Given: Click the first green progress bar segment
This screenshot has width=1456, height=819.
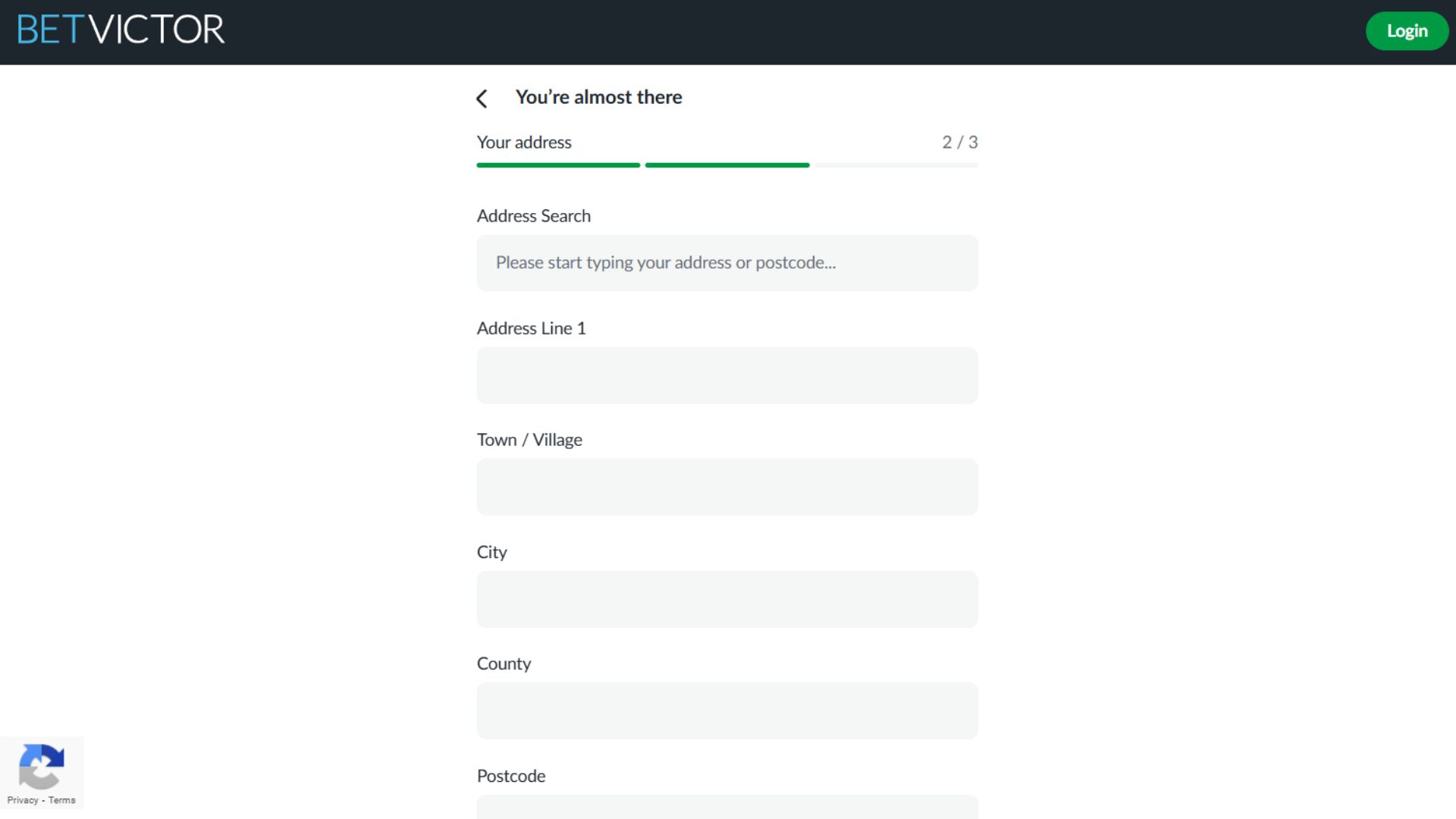Looking at the screenshot, I should point(558,165).
